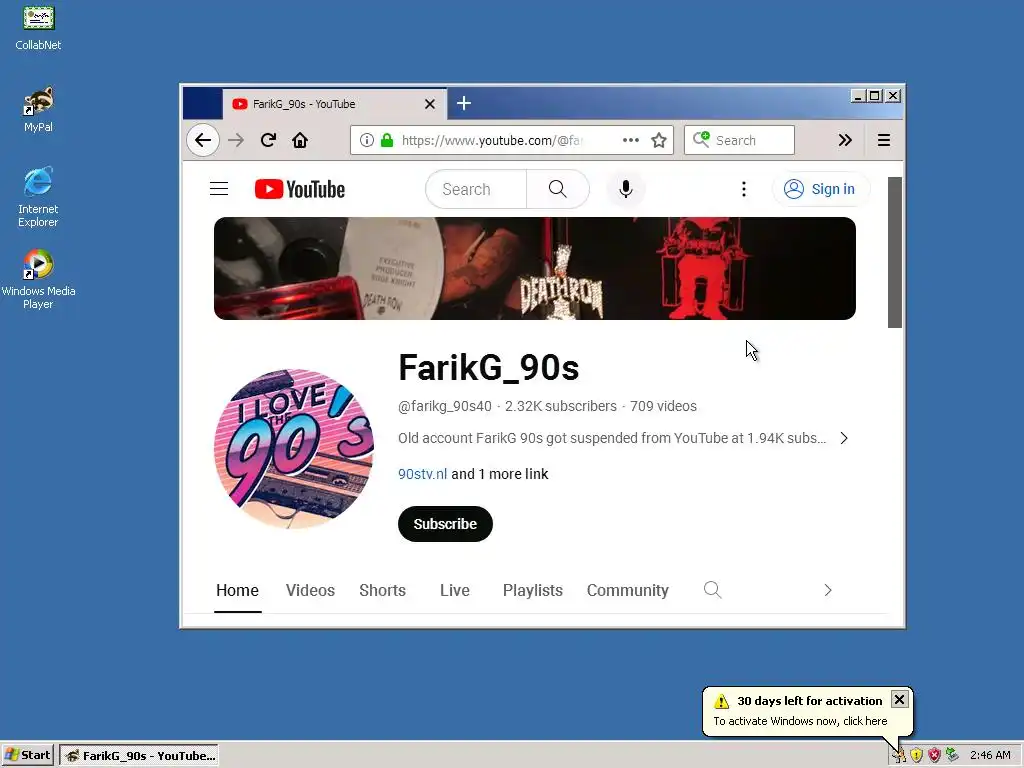The height and width of the screenshot is (768, 1024).
Task: Open the Community channel tab
Action: pos(628,590)
